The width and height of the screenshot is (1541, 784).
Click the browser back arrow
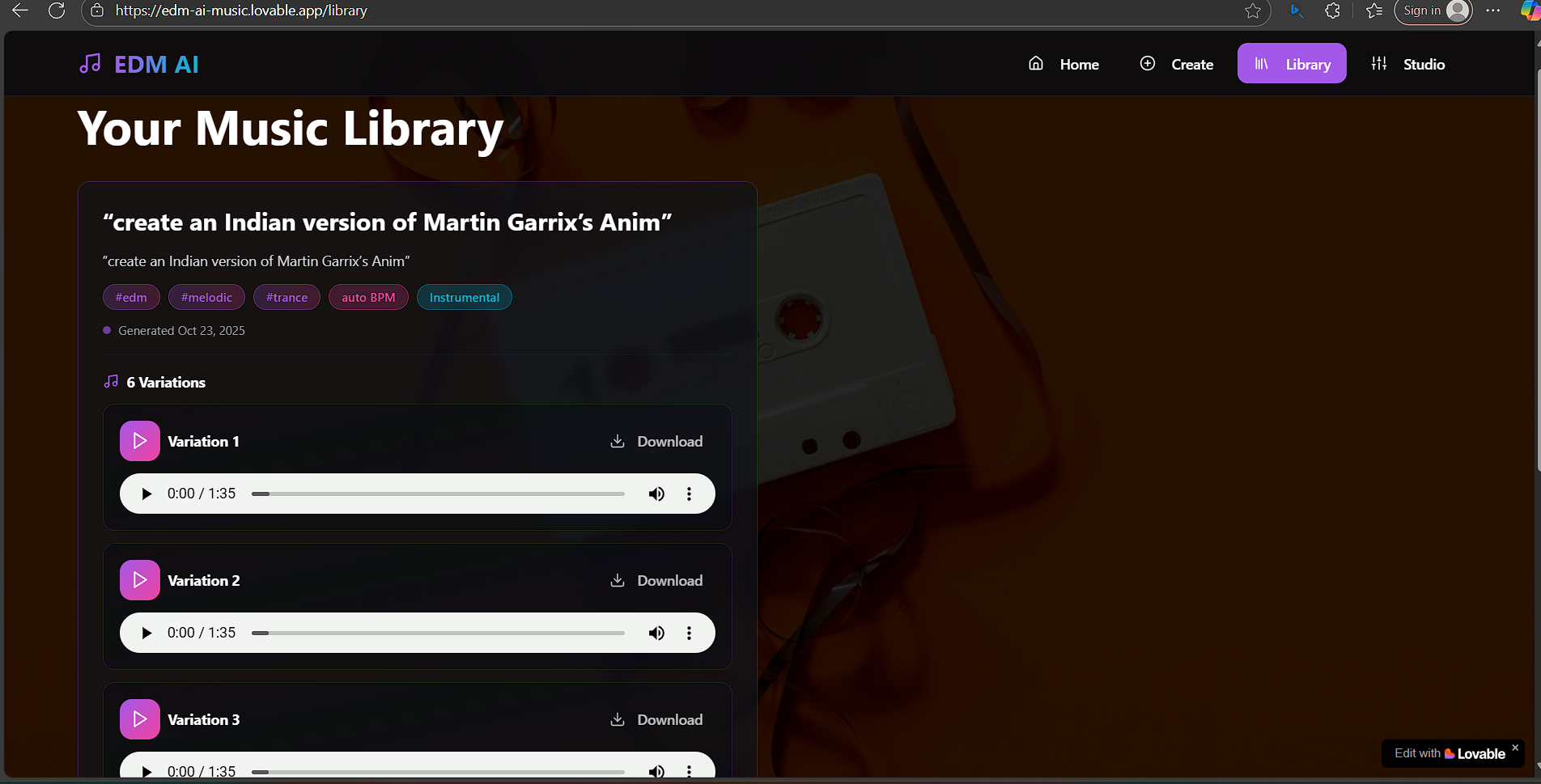(x=20, y=11)
